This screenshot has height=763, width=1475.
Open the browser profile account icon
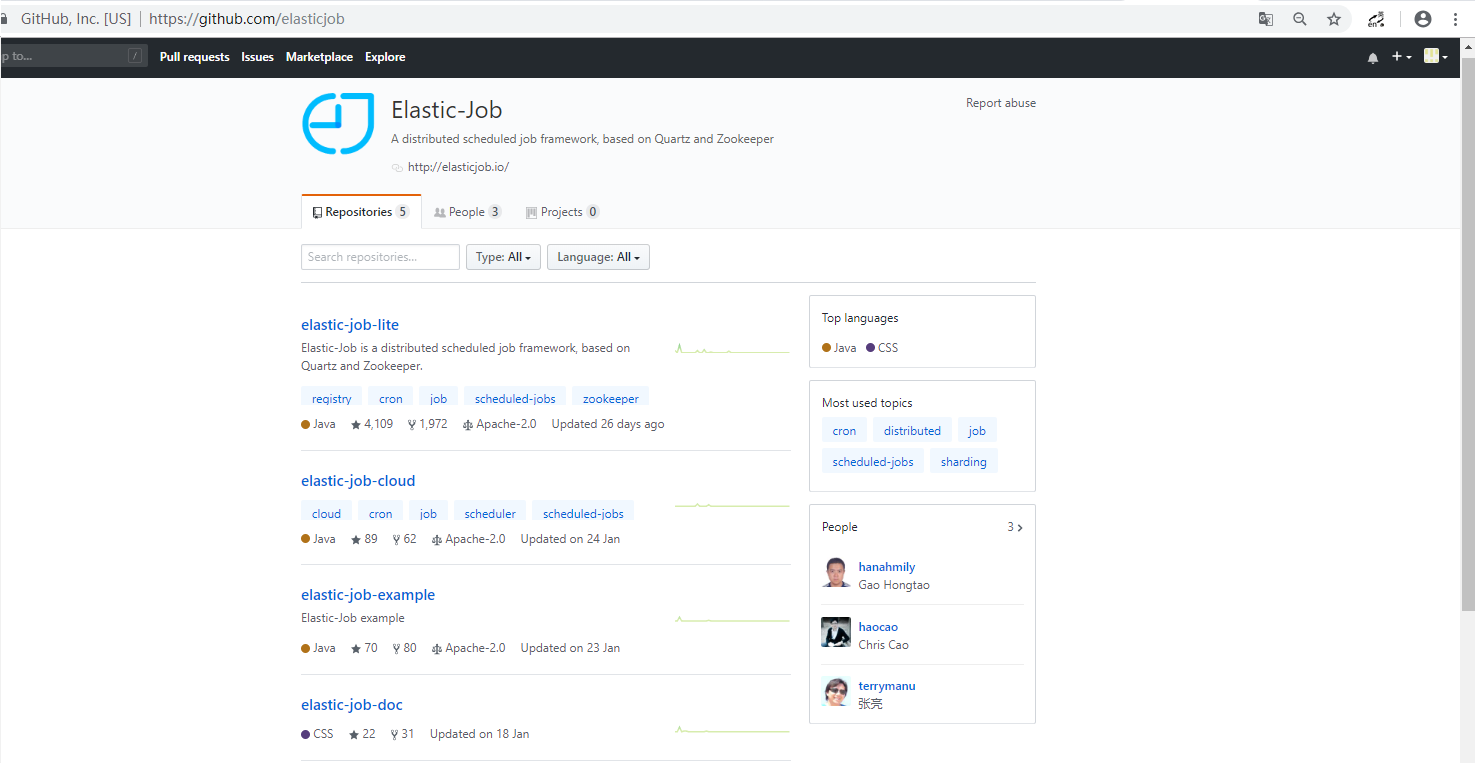(1423, 19)
